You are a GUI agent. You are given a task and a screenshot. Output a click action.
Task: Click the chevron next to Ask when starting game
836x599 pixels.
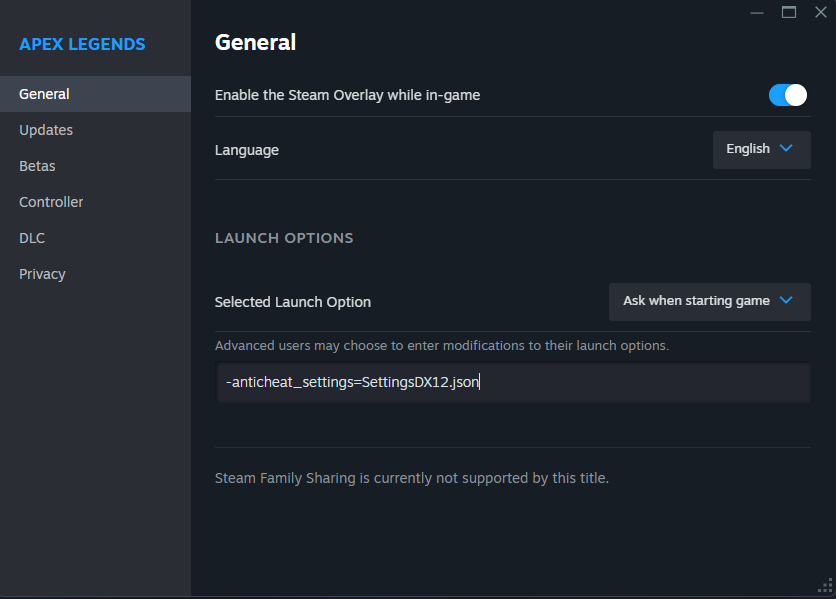(x=786, y=301)
